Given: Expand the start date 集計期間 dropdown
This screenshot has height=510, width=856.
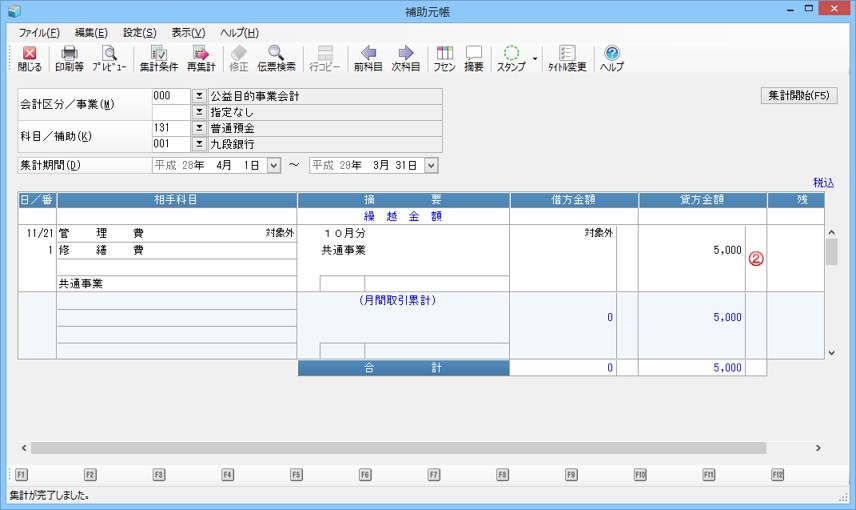Looking at the screenshot, I should [274, 165].
